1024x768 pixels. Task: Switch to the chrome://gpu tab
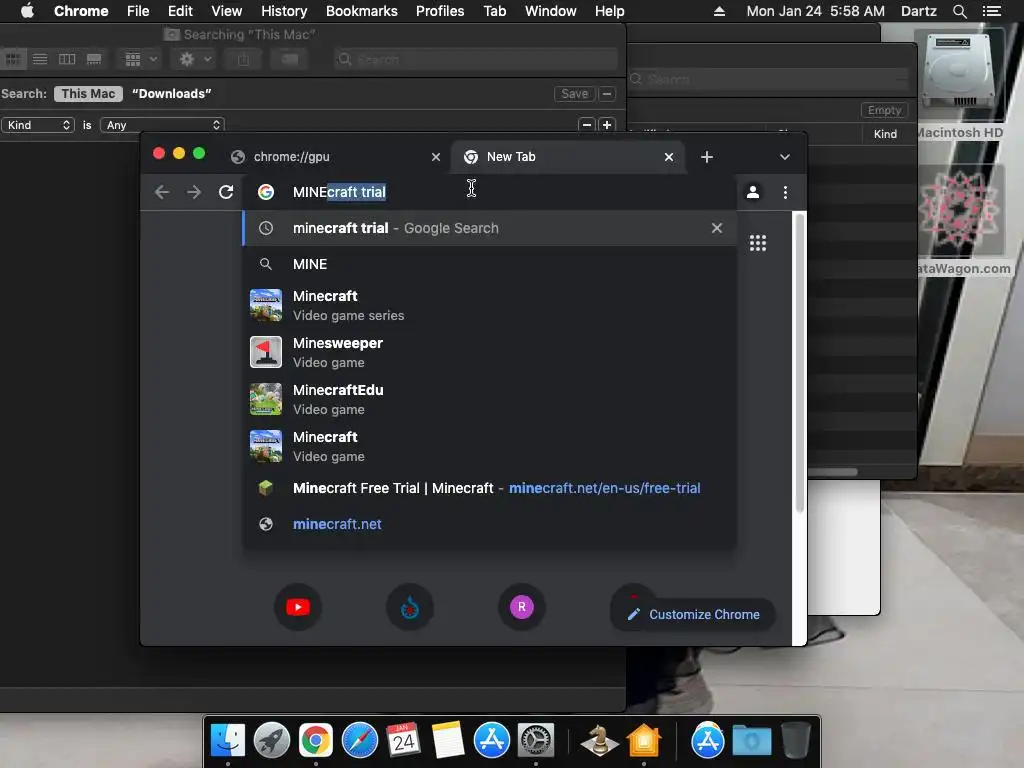click(x=335, y=157)
